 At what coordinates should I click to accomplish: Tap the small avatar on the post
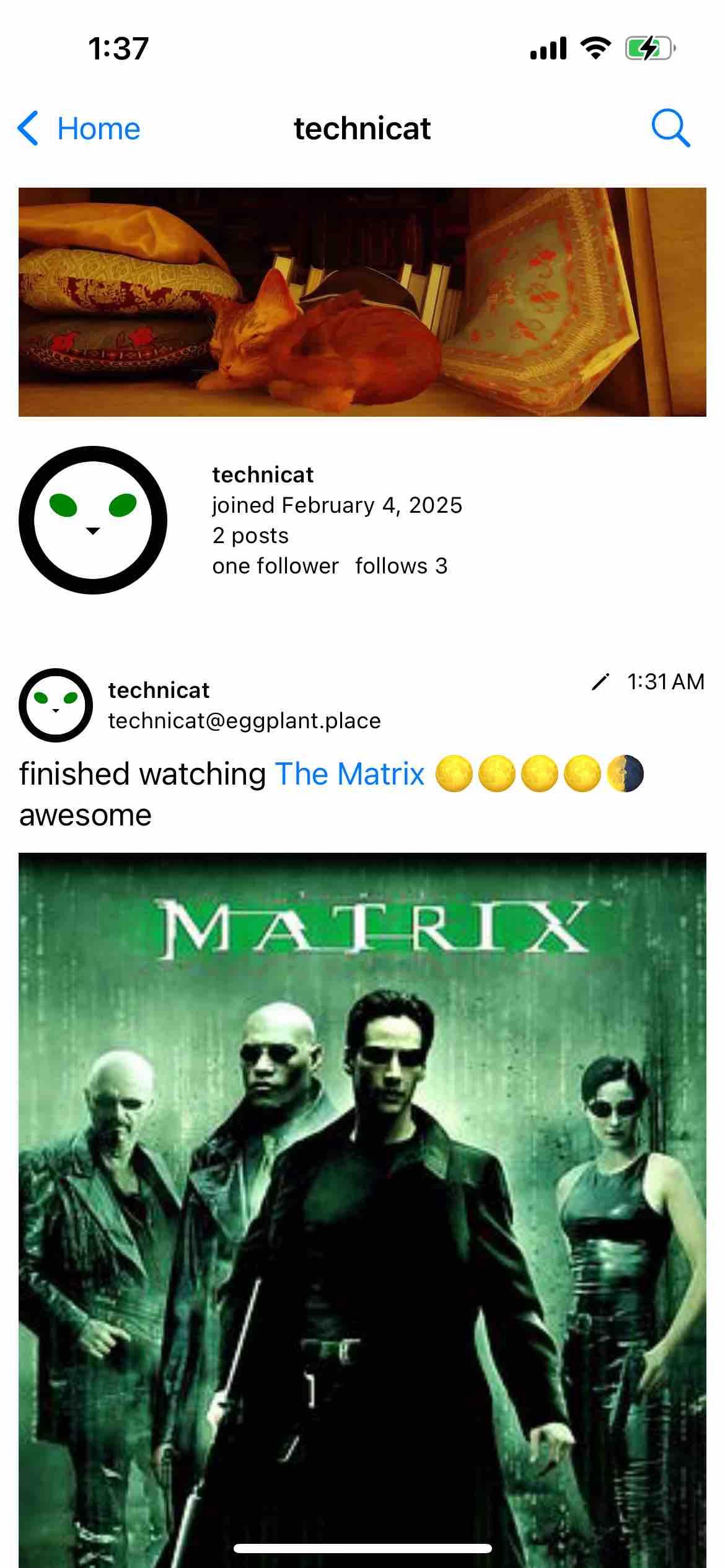click(x=56, y=705)
